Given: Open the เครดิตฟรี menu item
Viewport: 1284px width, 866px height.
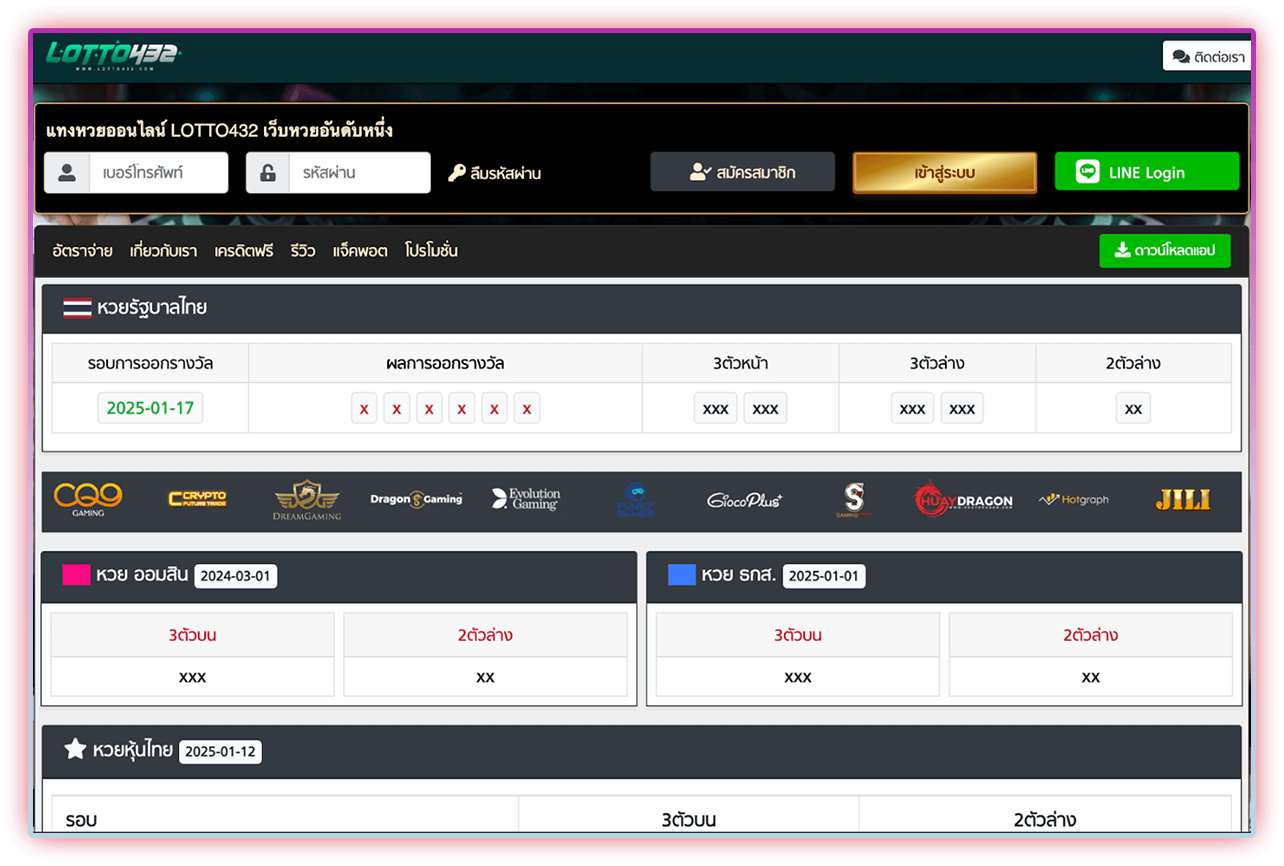Looking at the screenshot, I should click(x=243, y=251).
